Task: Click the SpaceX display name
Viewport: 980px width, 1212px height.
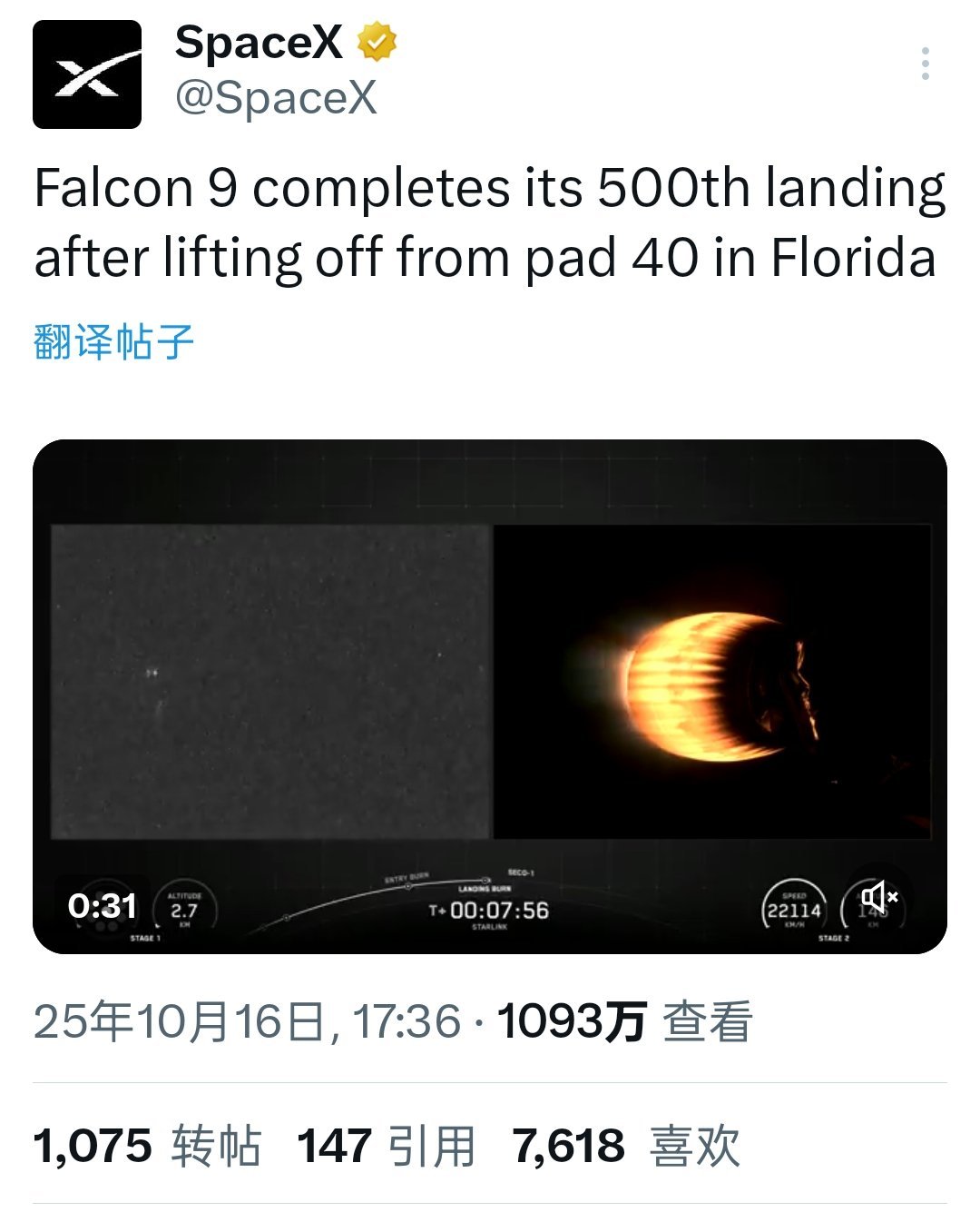Action: pos(259,43)
